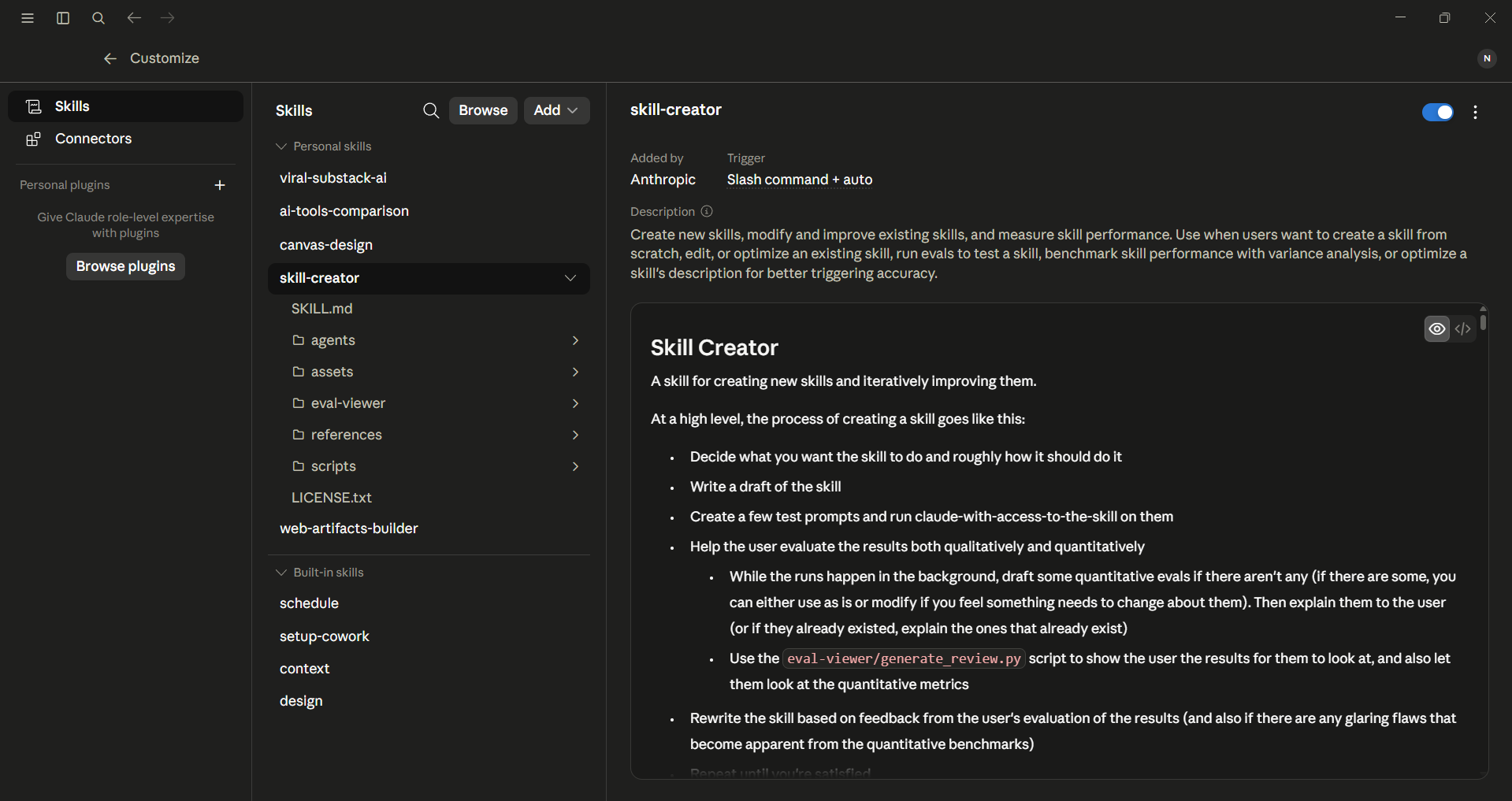Viewport: 1512px width, 801px height.
Task: Search skills with magnifier icon
Action: click(431, 110)
